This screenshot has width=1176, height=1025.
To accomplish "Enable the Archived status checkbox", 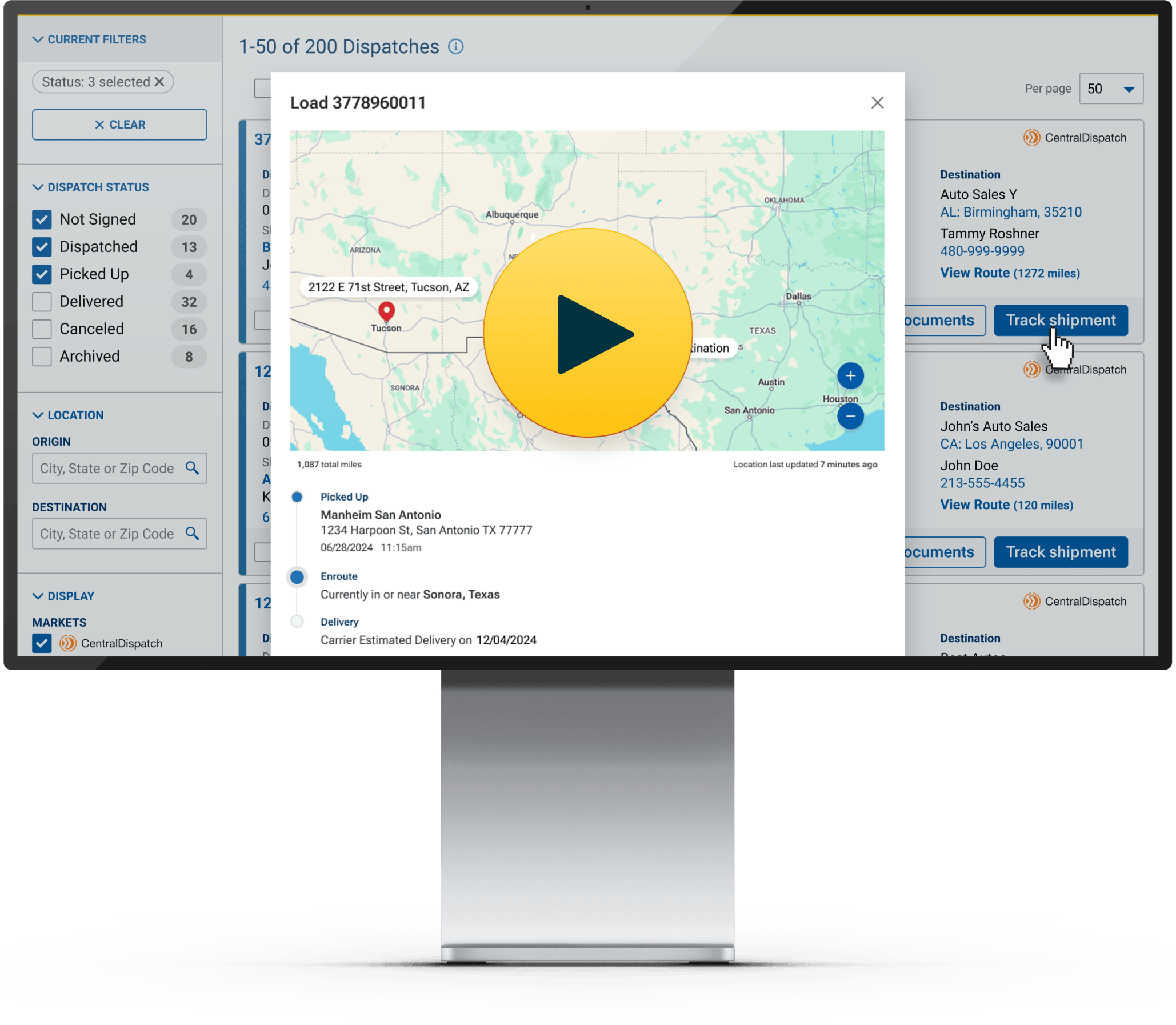I will [x=42, y=357].
